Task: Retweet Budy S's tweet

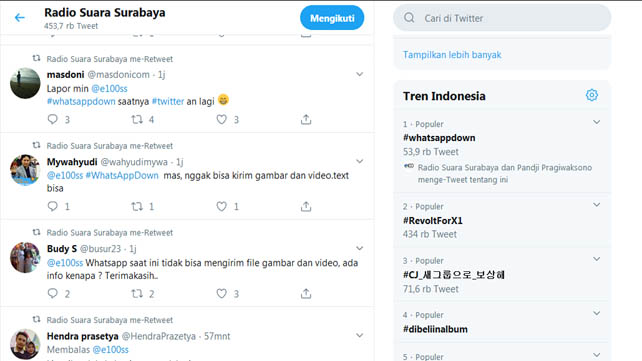Action: (x=137, y=293)
